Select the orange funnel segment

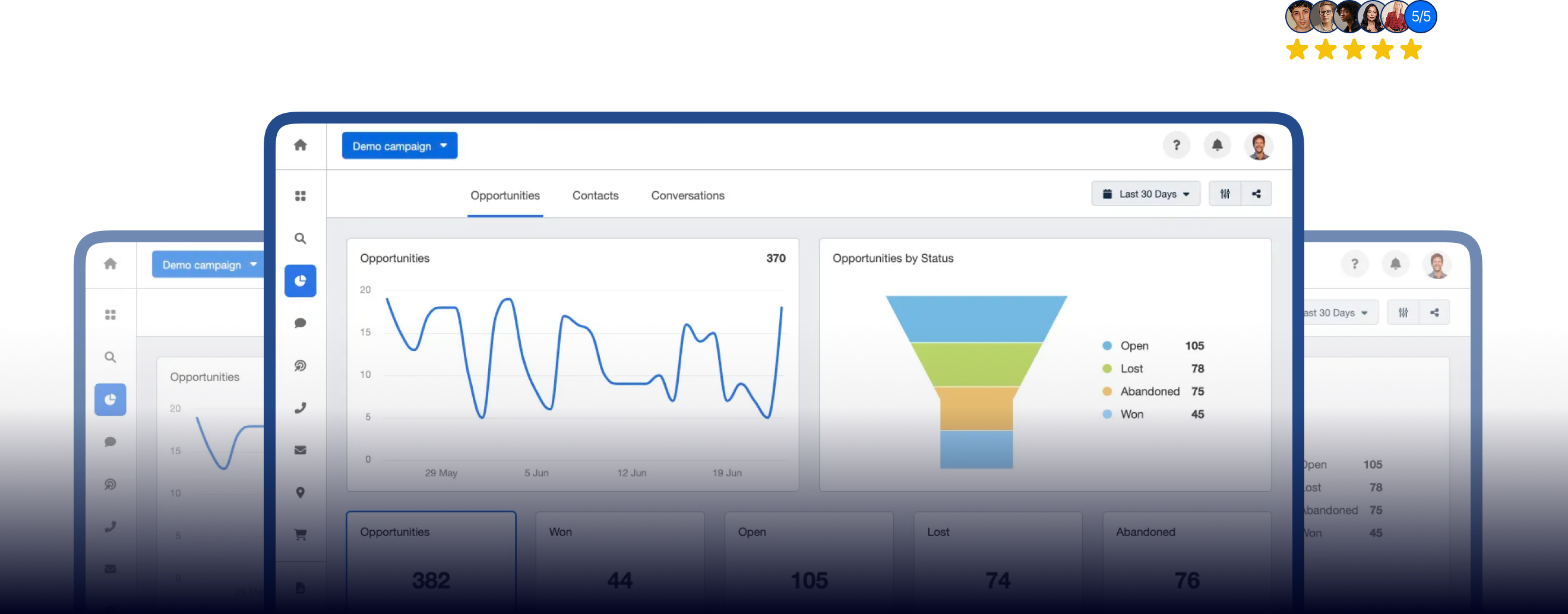pyautogui.click(x=976, y=409)
